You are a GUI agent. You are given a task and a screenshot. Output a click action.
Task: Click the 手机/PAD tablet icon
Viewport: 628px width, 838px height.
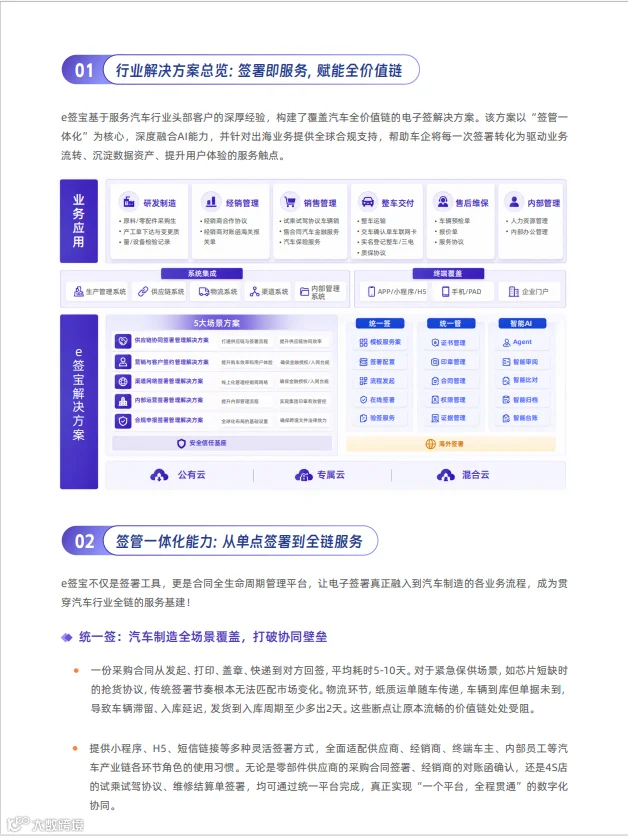click(445, 291)
